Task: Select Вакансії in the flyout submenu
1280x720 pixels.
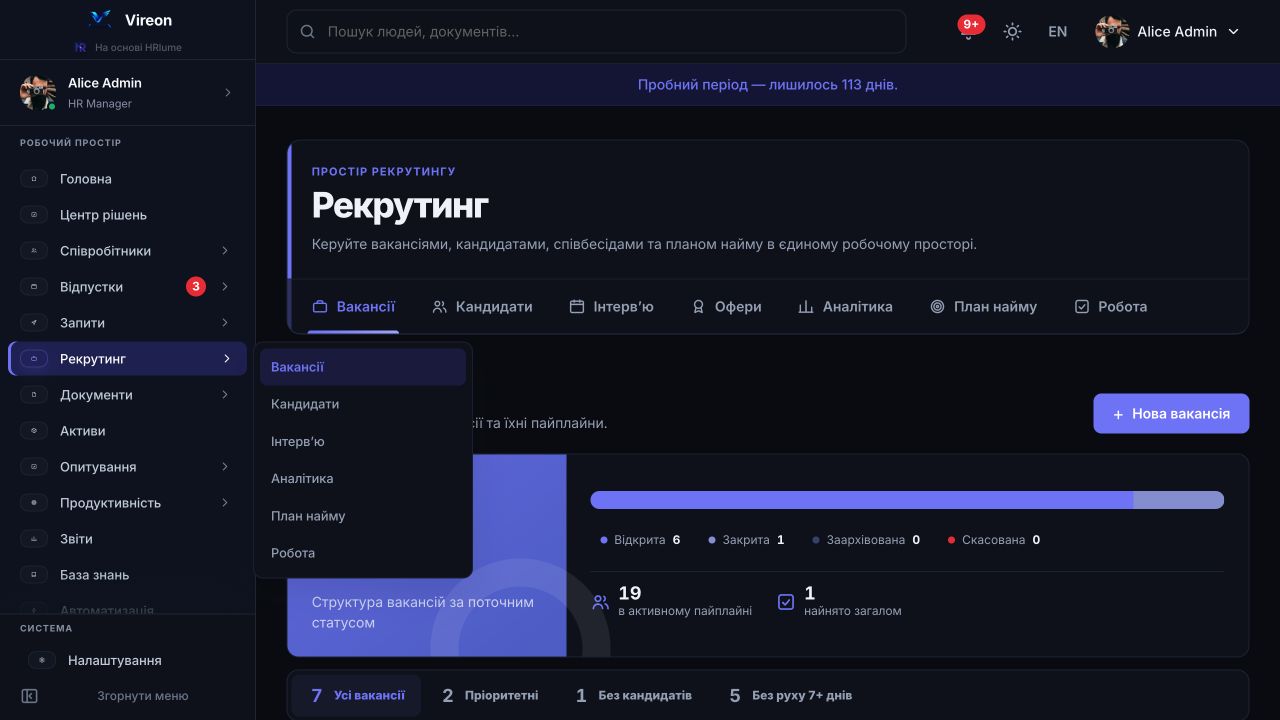Action: coord(363,367)
